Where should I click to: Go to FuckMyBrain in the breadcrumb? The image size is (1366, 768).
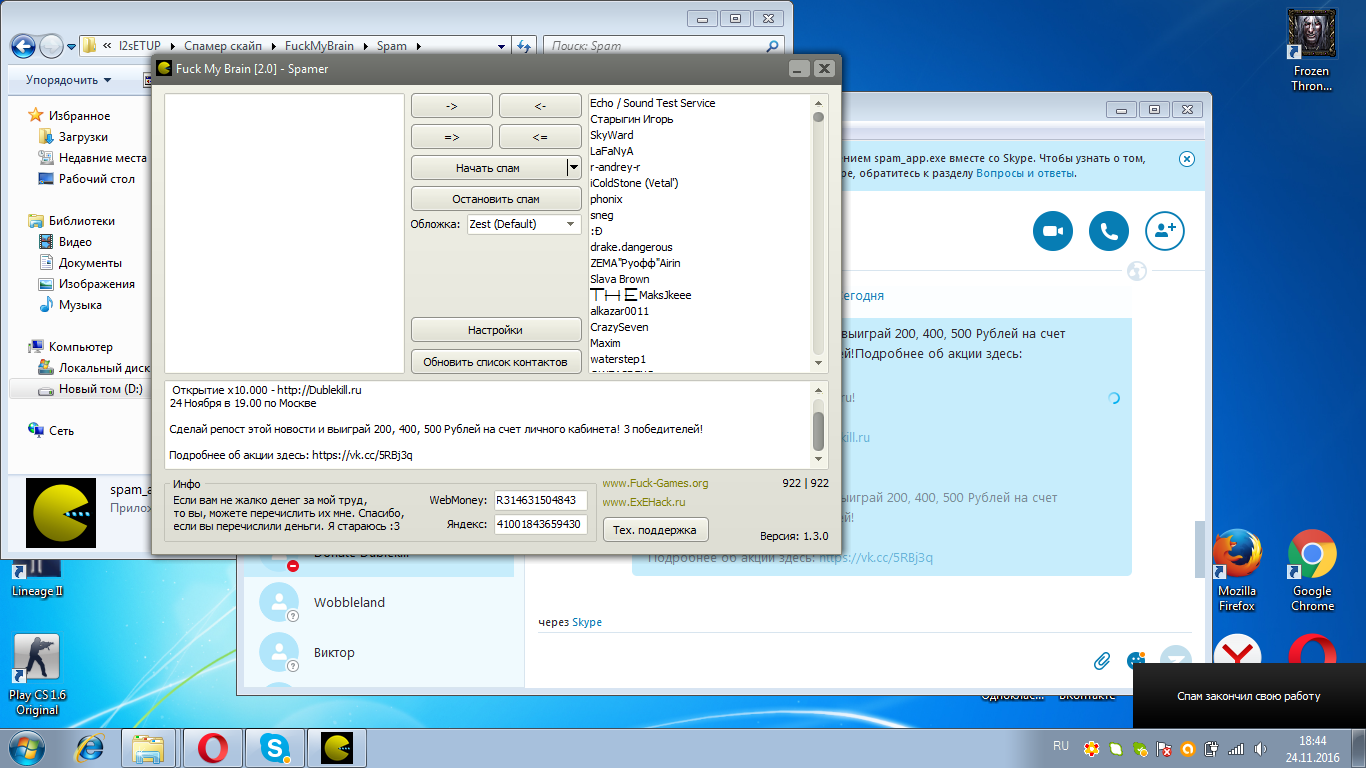(x=320, y=46)
